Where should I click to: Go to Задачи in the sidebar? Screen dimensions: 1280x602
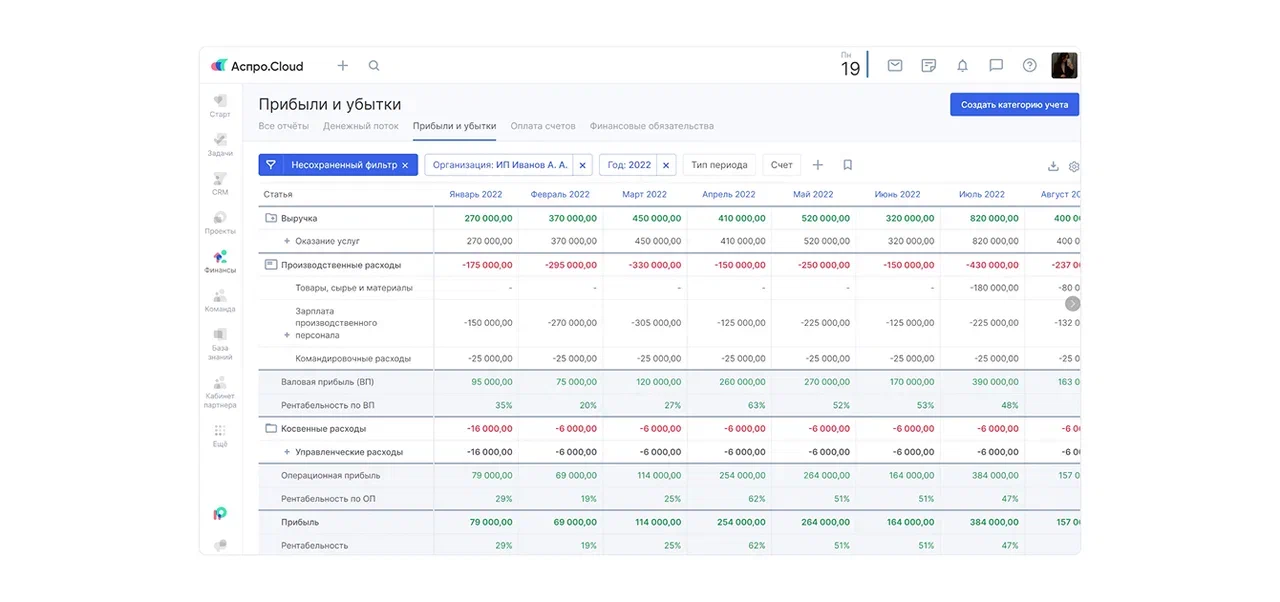[x=220, y=144]
